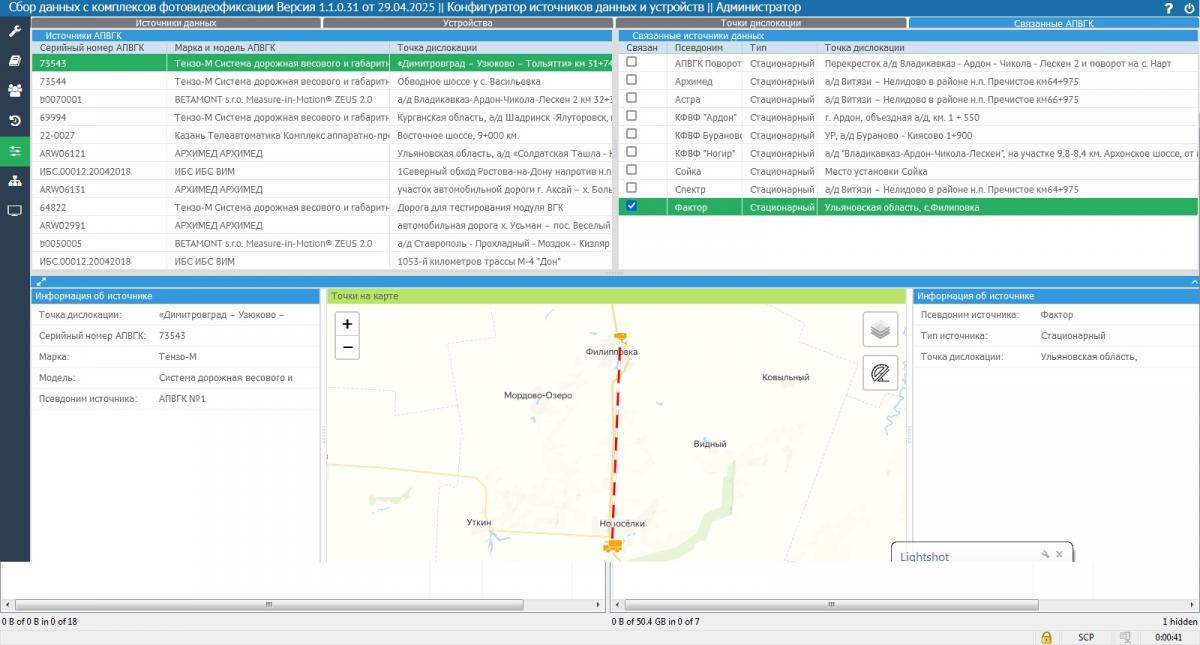This screenshot has height=645, width=1200.
Task: Check the Архимед source checkbox
Action: [x=631, y=81]
